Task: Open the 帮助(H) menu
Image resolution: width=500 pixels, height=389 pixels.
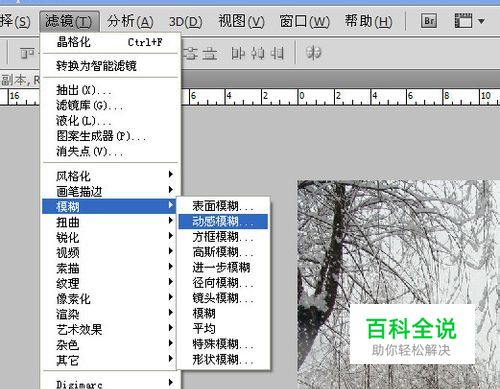Action: [x=368, y=22]
